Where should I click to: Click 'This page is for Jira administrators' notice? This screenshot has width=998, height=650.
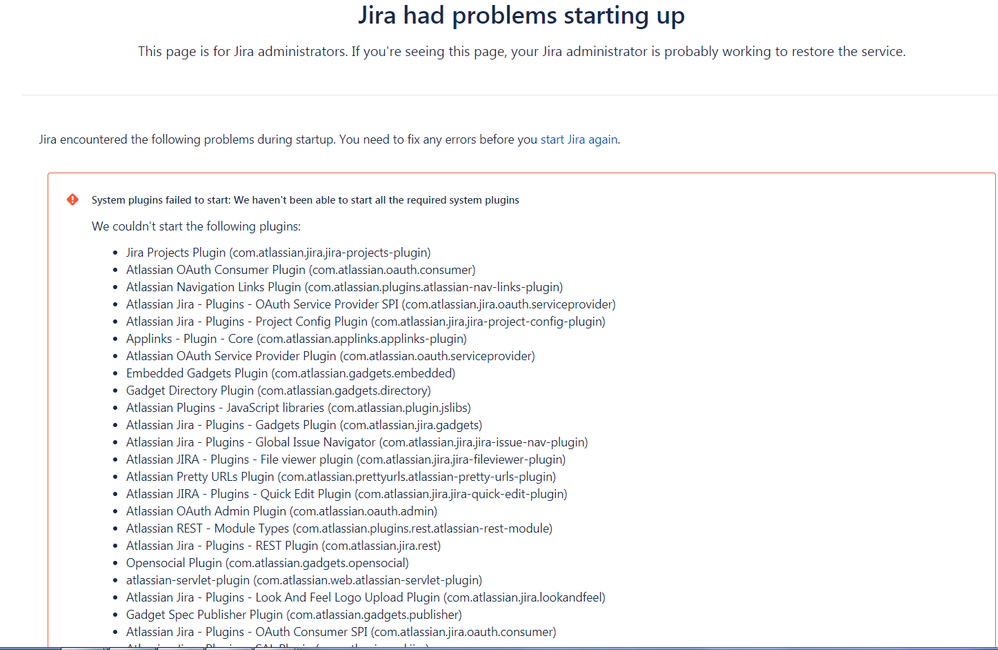521,52
